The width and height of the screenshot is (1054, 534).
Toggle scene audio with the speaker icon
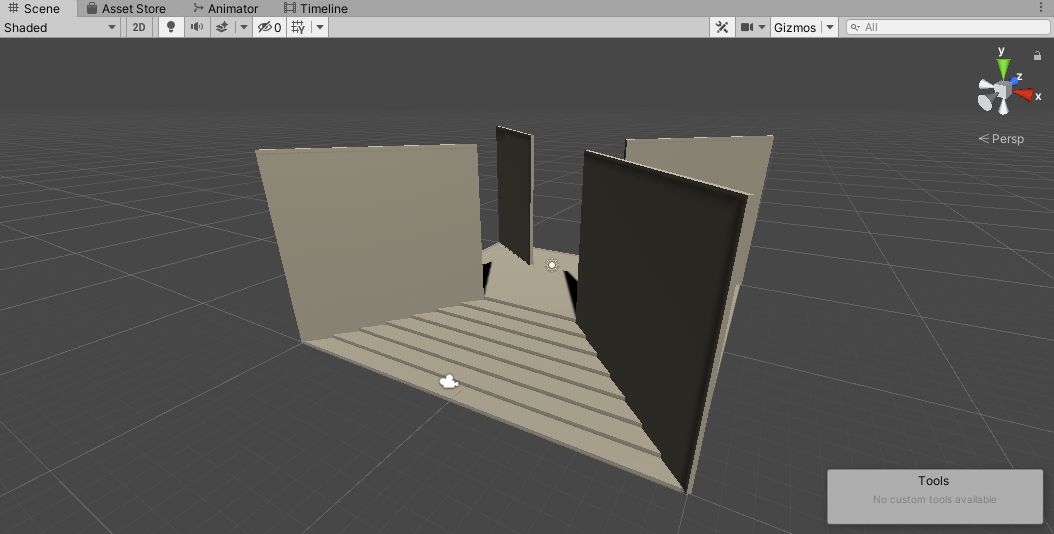click(197, 27)
